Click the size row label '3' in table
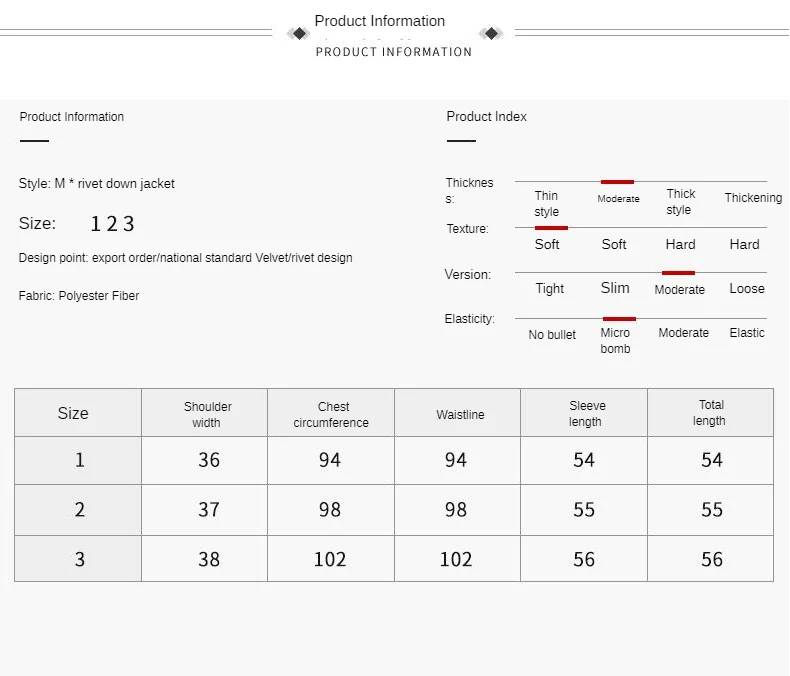This screenshot has height=676, width=790. 78,559
